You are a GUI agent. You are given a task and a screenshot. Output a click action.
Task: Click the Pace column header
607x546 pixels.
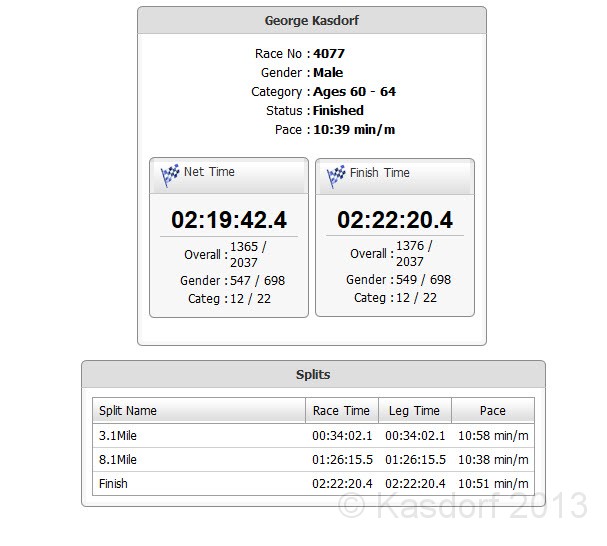492,411
